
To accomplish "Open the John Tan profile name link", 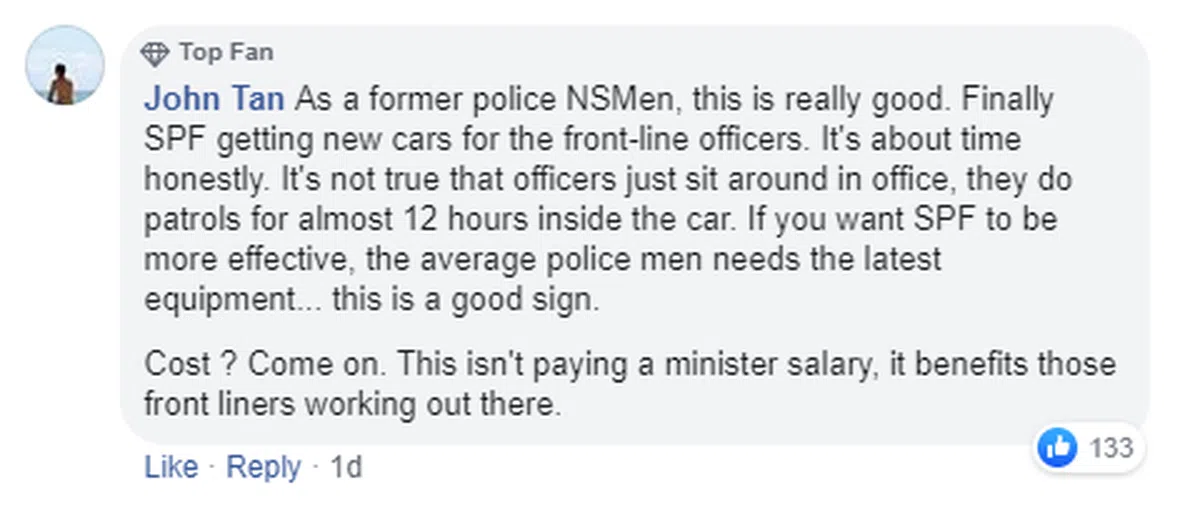I will [x=215, y=100].
